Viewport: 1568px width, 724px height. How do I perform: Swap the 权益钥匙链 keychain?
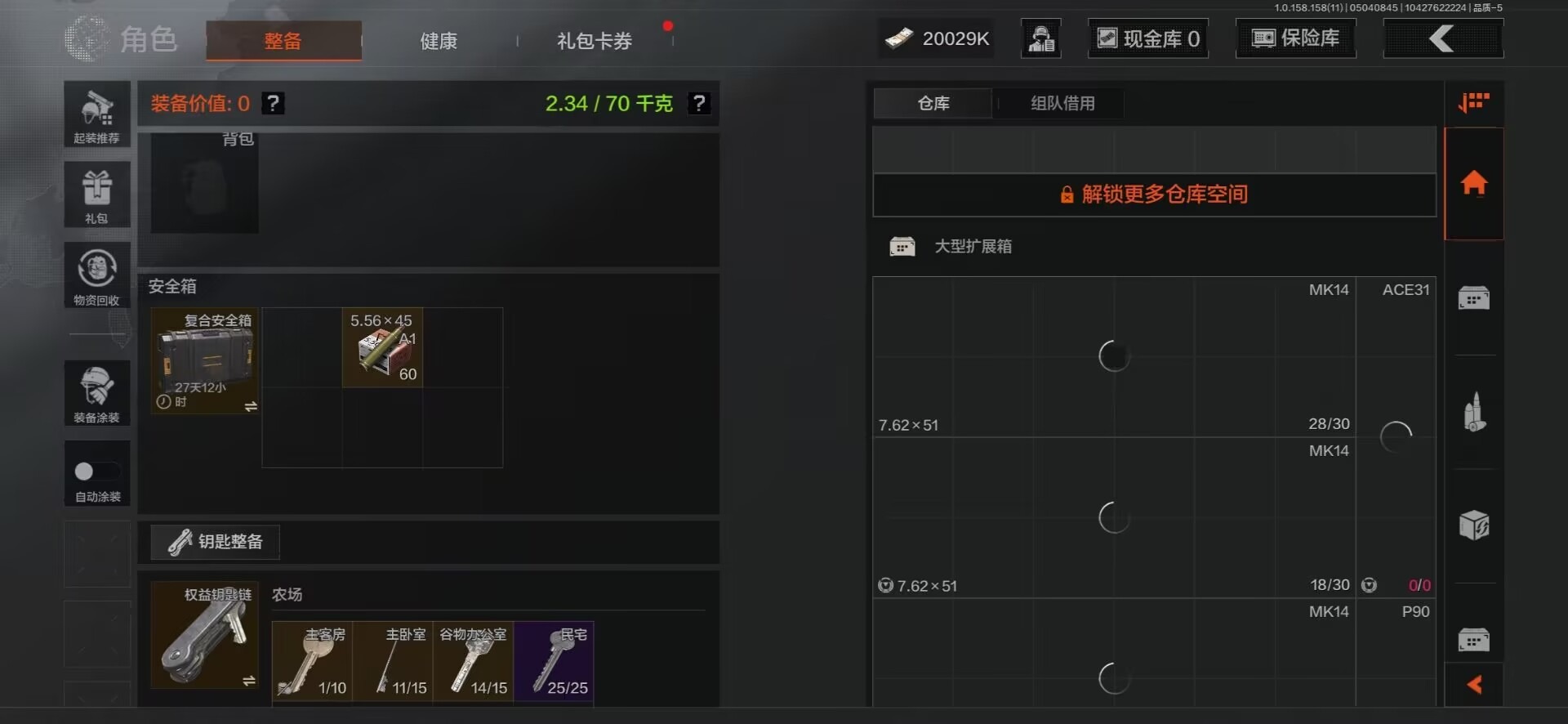click(249, 680)
